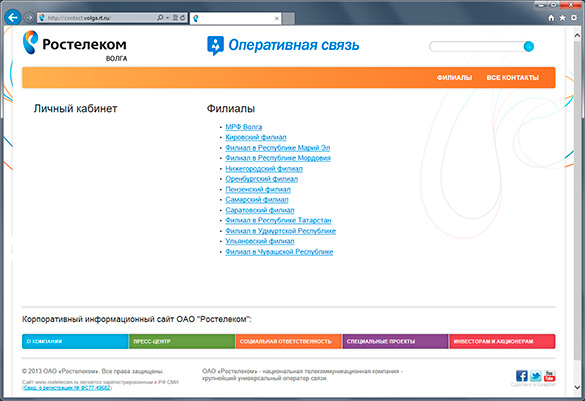Screen dimensions: 585x401
Task: Open Филиал в Республике Мордовия link
Action: point(278,158)
